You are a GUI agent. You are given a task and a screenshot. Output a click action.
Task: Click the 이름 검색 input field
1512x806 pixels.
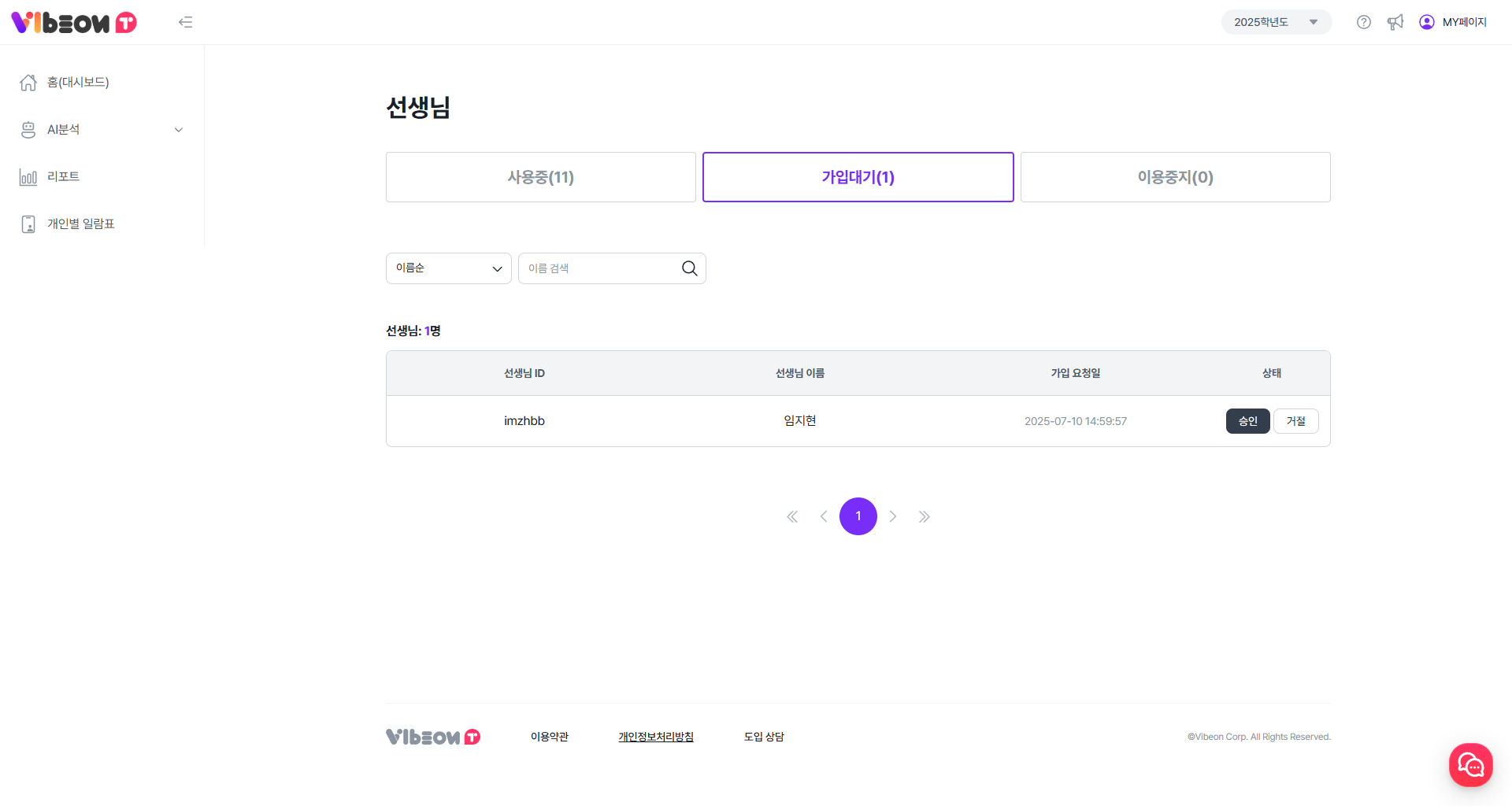click(x=598, y=268)
